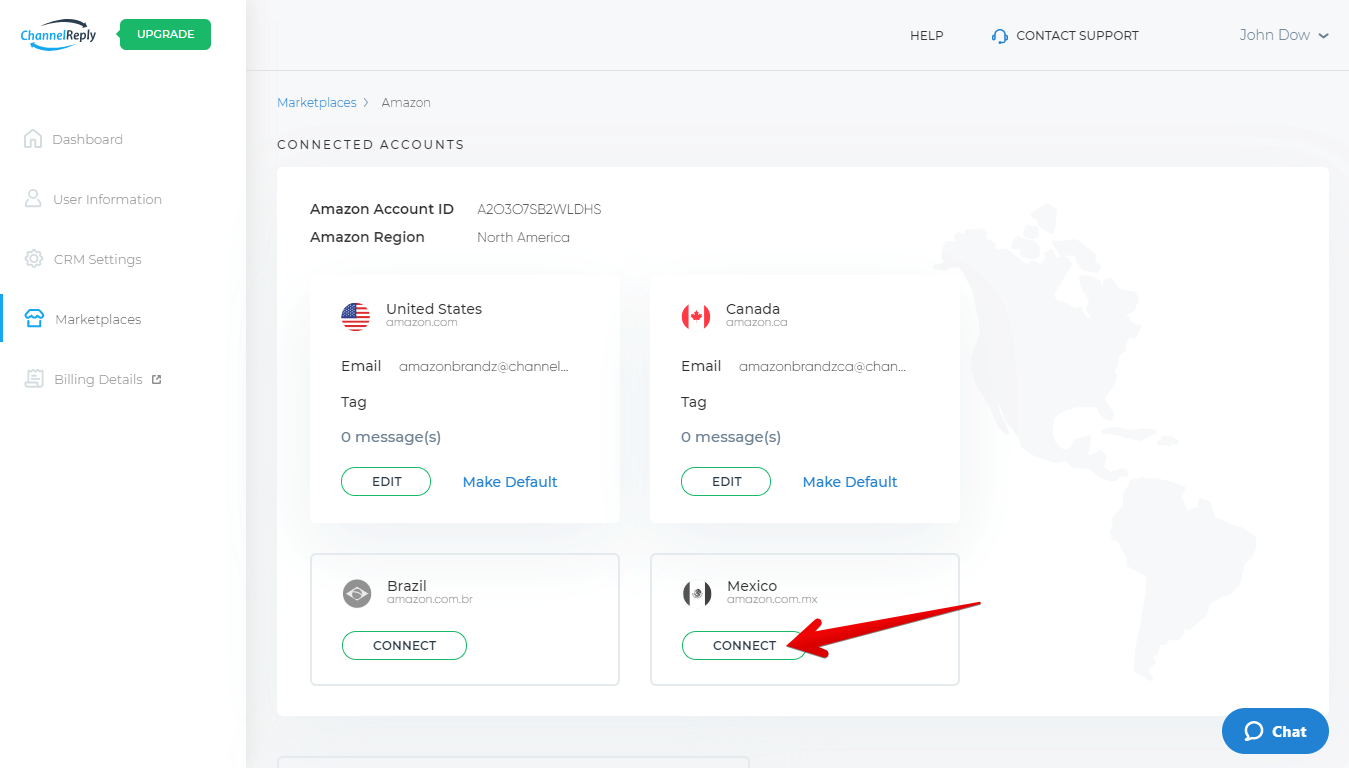The height and width of the screenshot is (768, 1349).
Task: Click Make Default for Canada
Action: coord(850,482)
